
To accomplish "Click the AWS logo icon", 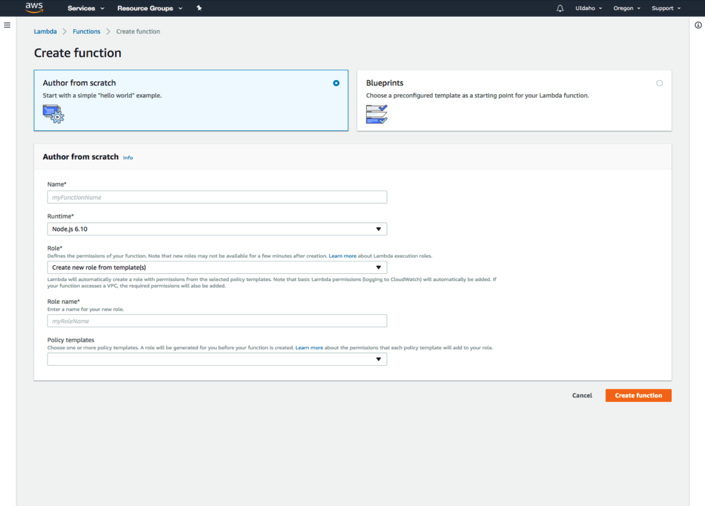I will point(34,8).
